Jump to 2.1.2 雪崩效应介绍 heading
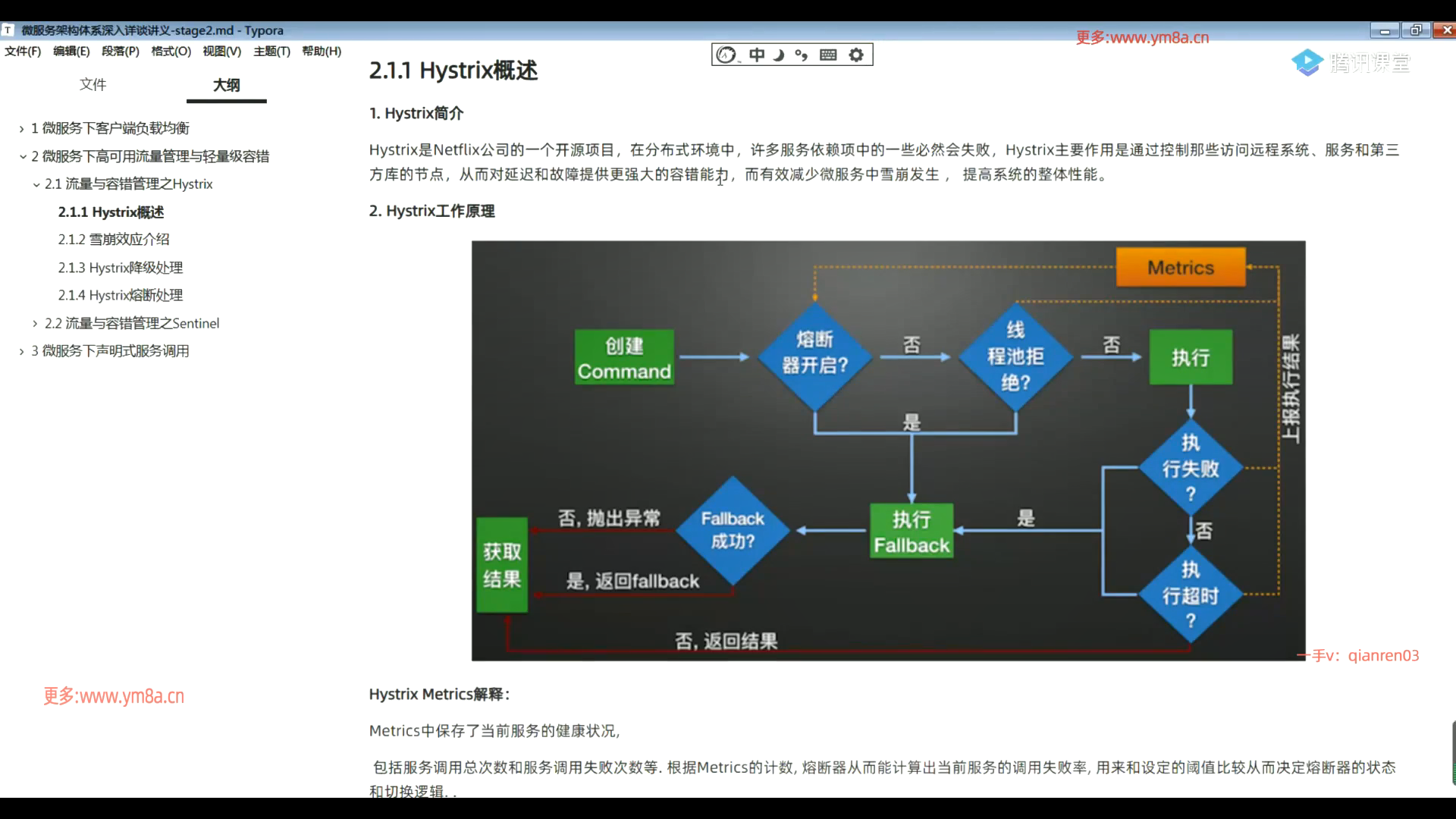Image resolution: width=1456 pixels, height=819 pixels. (x=114, y=240)
